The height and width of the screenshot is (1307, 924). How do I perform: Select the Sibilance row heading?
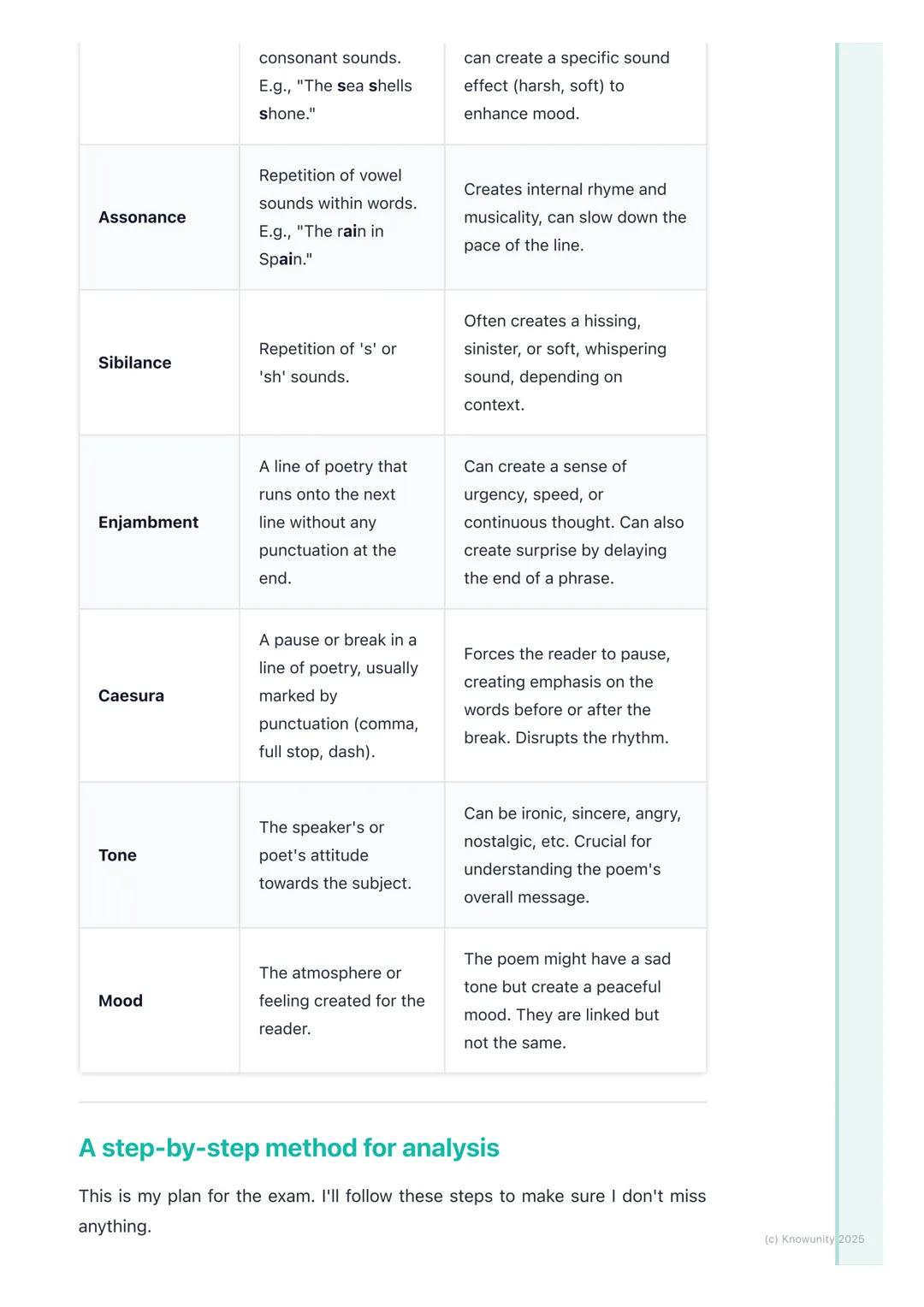click(x=134, y=363)
